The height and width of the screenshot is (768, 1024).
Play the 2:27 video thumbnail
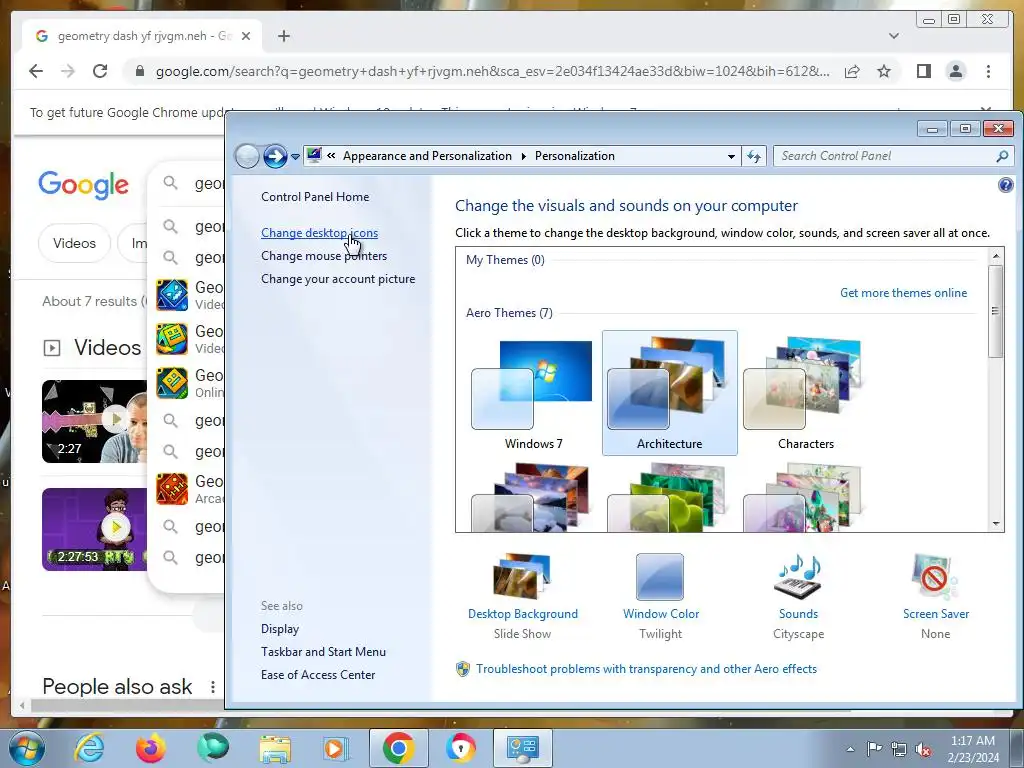tap(95, 421)
